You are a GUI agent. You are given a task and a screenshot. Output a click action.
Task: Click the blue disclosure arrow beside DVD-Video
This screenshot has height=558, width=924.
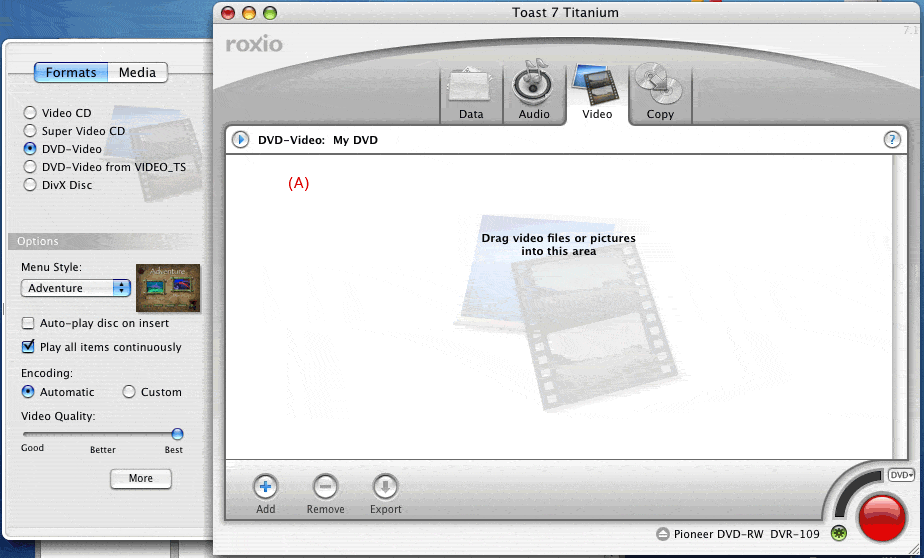coord(240,140)
